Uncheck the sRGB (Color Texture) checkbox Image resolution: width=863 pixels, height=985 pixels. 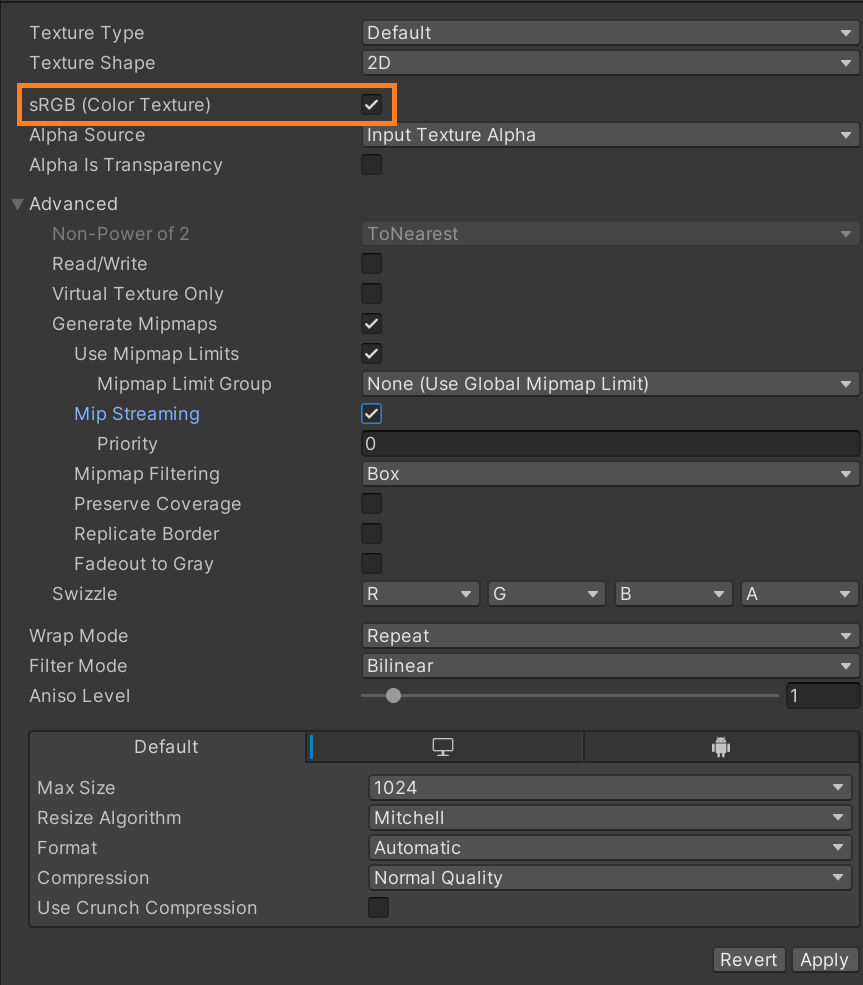[371, 104]
